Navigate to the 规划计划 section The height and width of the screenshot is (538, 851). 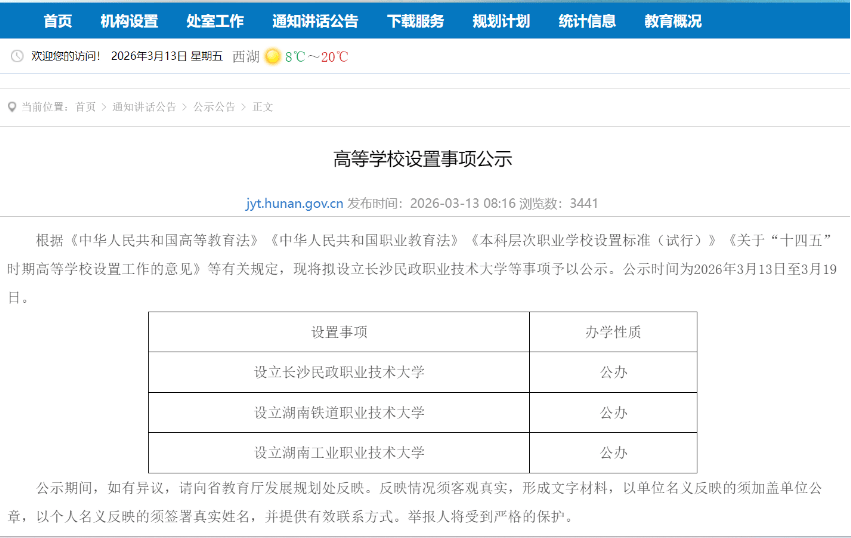click(501, 21)
